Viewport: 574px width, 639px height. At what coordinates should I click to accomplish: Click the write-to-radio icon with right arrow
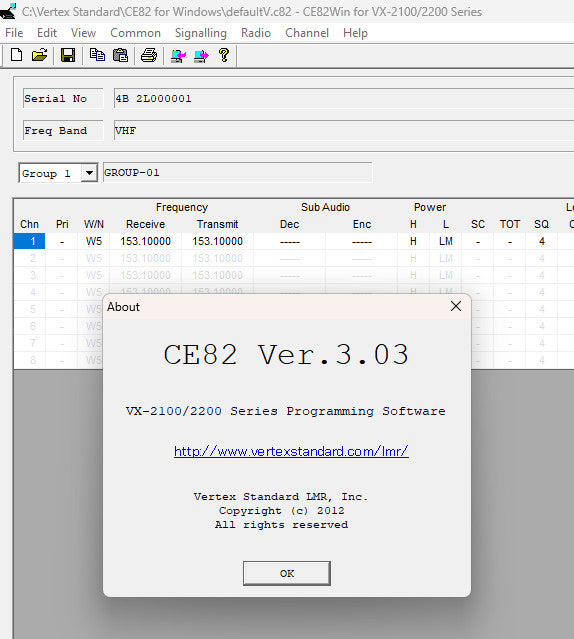201,55
